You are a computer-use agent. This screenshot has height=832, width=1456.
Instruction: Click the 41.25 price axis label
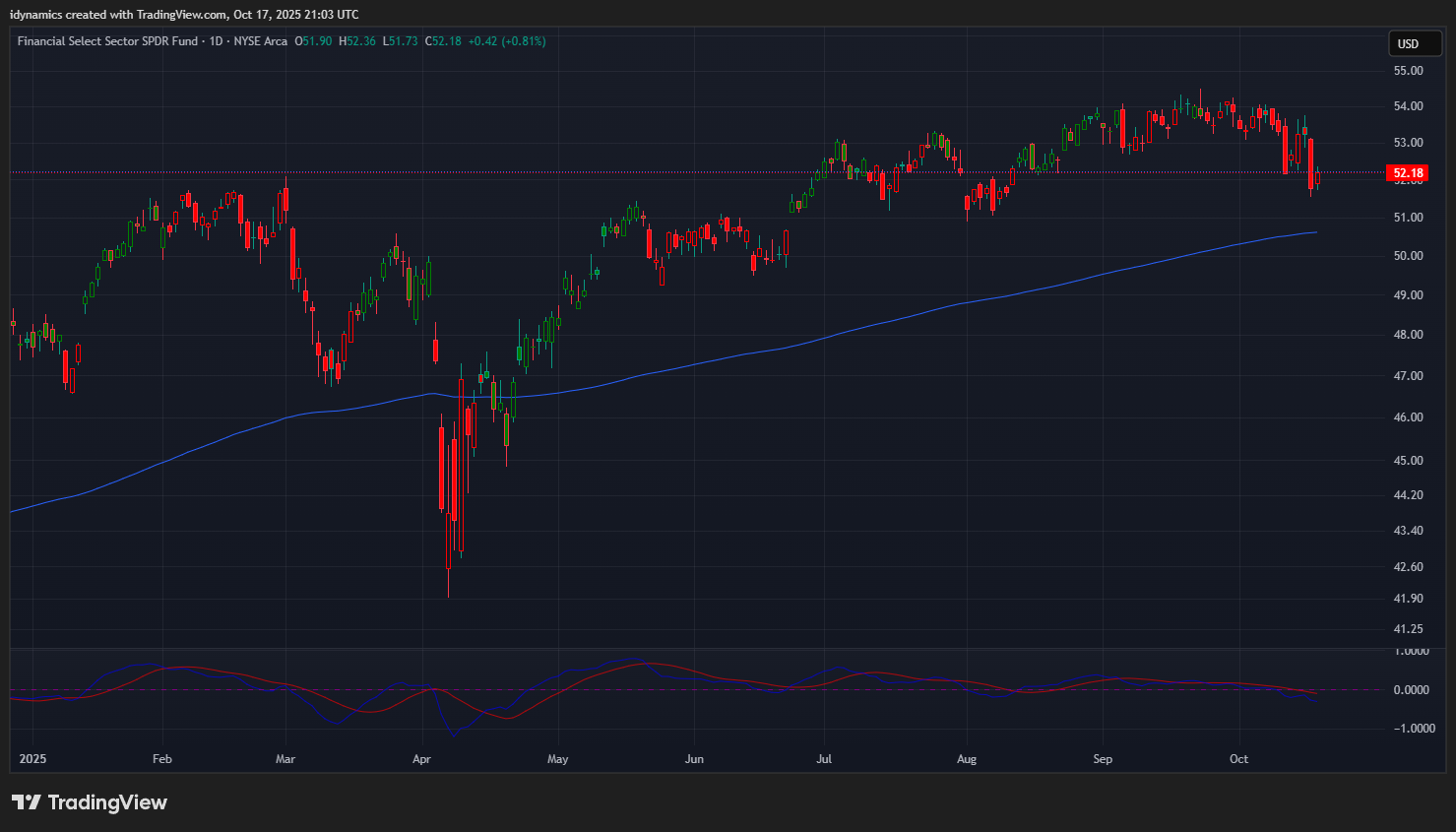pyautogui.click(x=1408, y=629)
